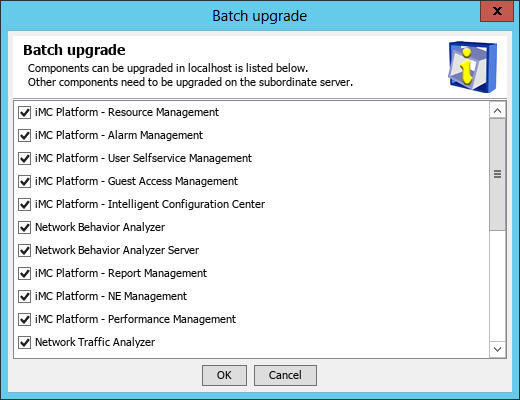
Task: Uncheck iMC Platform - Resource Management checkbox
Action: click(24, 112)
